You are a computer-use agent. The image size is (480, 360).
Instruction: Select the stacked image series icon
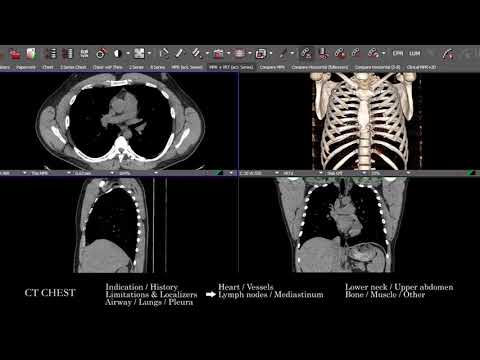coord(51,54)
